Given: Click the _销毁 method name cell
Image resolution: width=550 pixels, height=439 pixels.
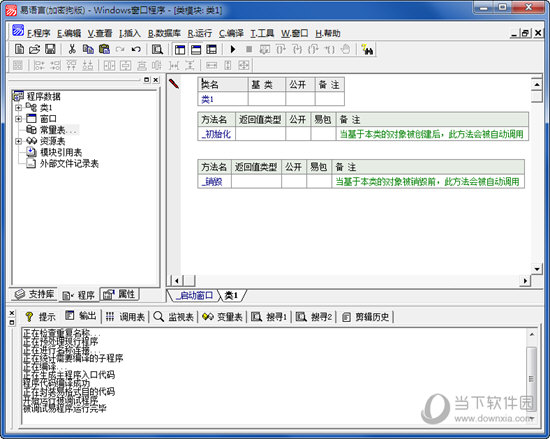Looking at the screenshot, I should click(214, 182).
